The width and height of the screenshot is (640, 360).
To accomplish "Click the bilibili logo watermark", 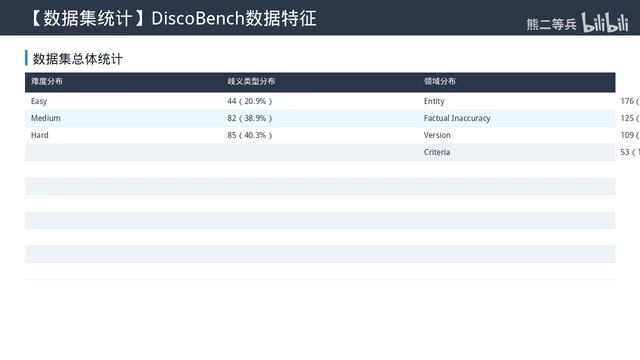I will tap(605, 22).
